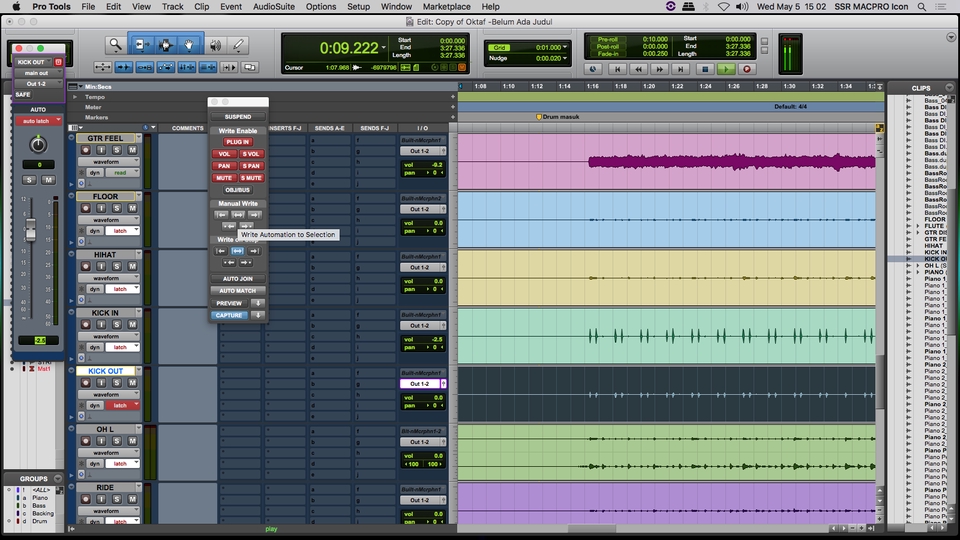The image size is (960, 540).
Task: Open the GROUPS list popup menu
Action: 58,479
